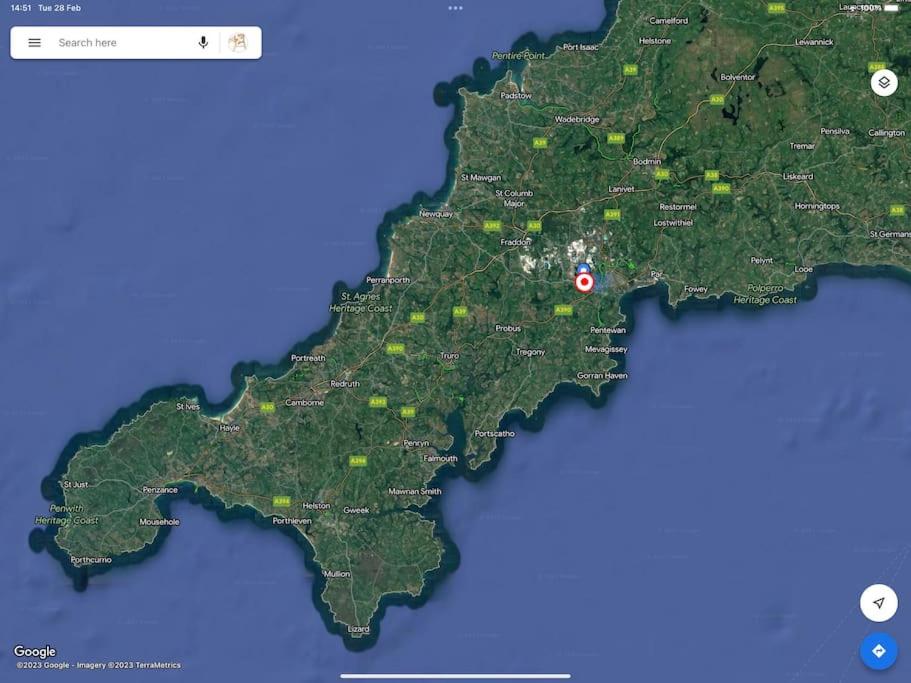Open the account profile picture
The height and width of the screenshot is (683, 911).
pos(237,42)
